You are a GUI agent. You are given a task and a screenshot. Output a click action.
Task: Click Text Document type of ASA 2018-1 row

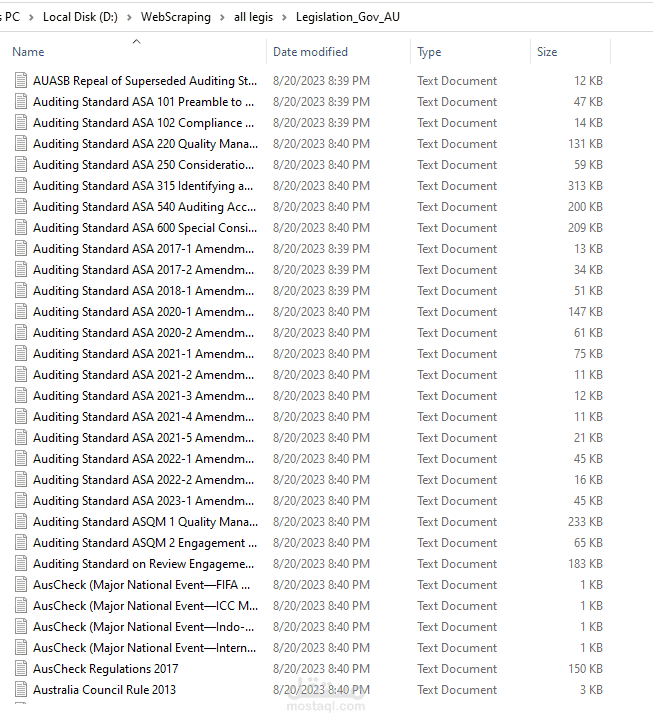(x=457, y=291)
